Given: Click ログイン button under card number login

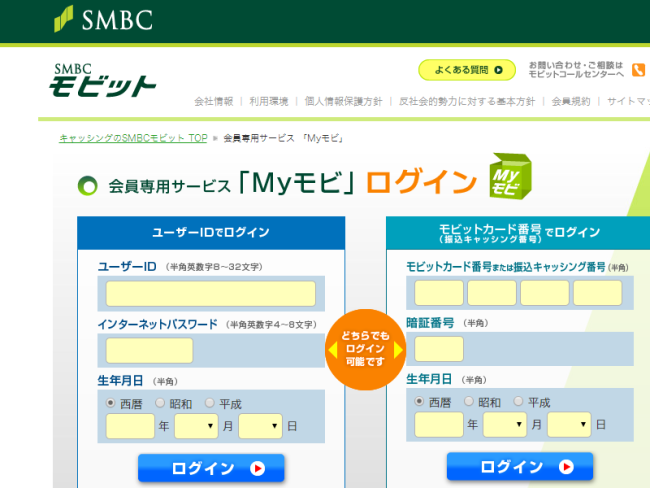Looking at the screenshot, I should [520, 466].
